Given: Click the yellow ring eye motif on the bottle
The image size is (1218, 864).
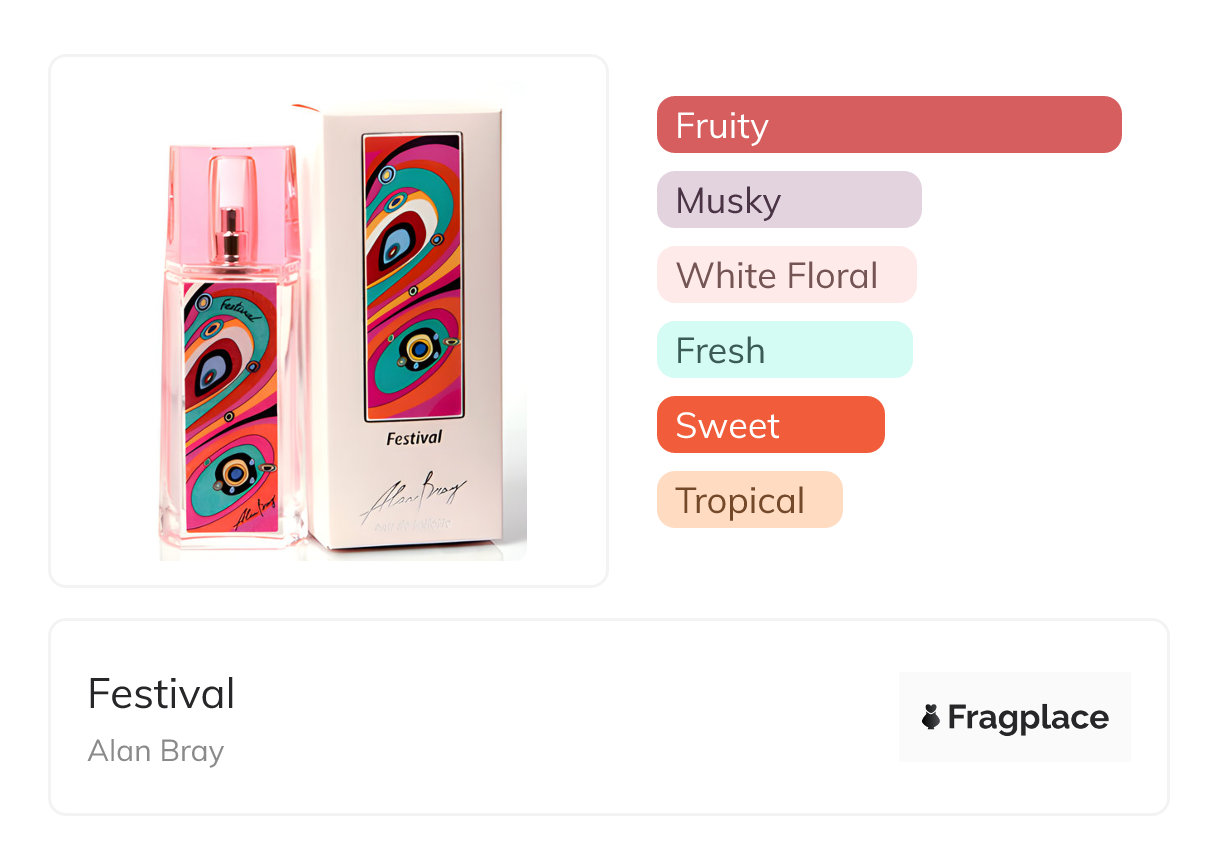Looking at the screenshot, I should point(237,473).
